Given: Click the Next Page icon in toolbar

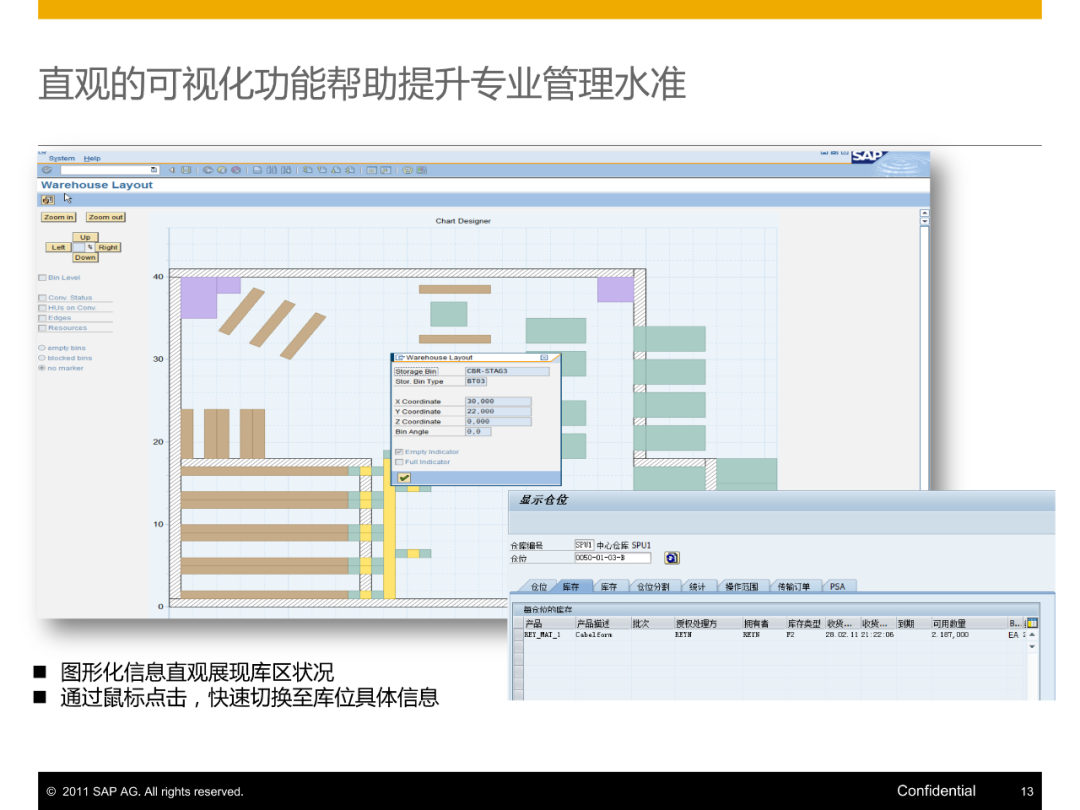Looking at the screenshot, I should tap(336, 170).
